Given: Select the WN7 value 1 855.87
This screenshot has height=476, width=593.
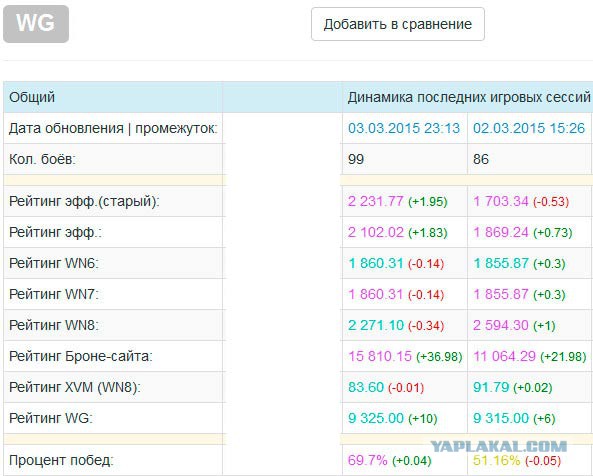Looking at the screenshot, I should [x=501, y=294].
